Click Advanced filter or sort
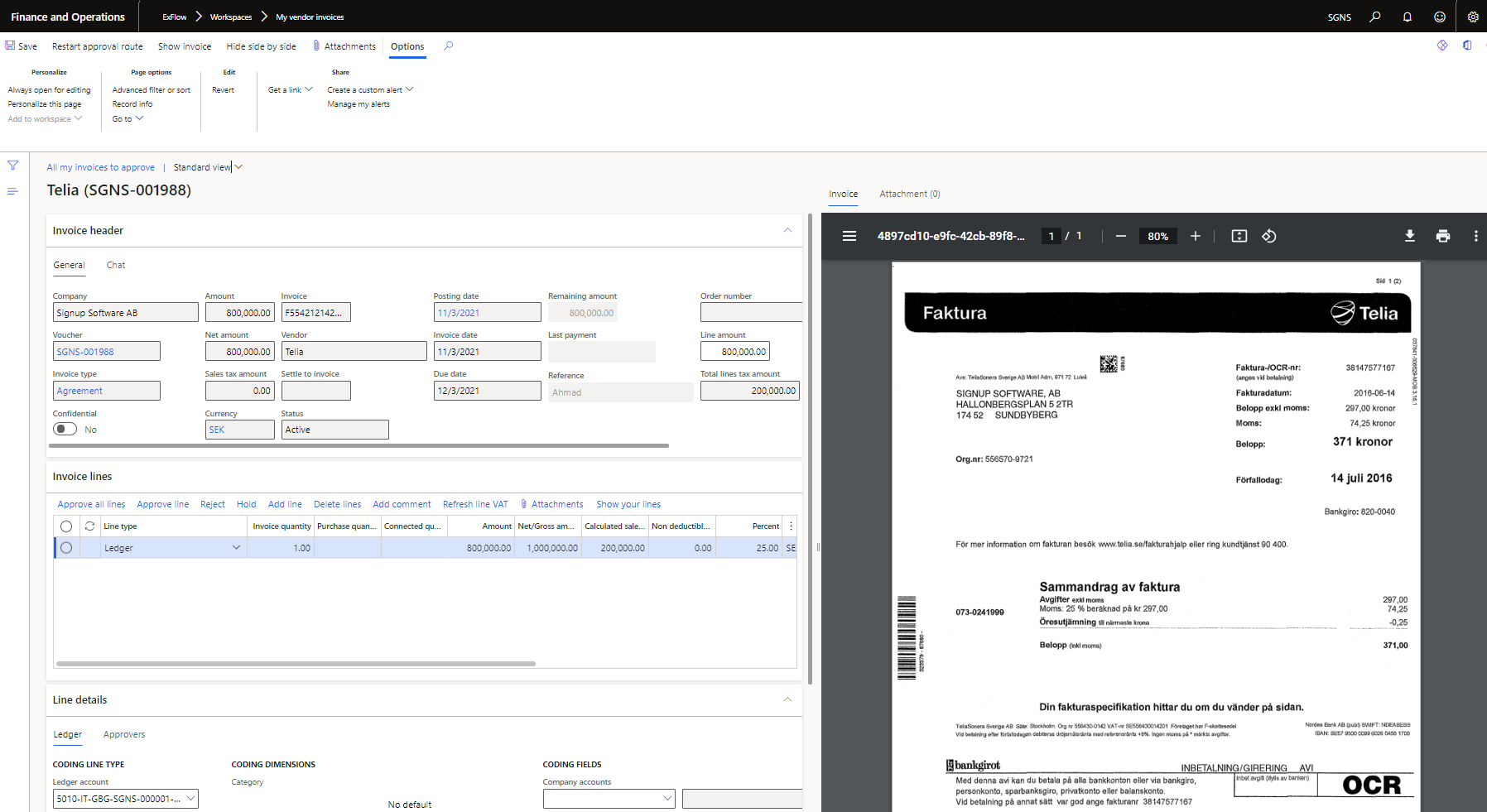 tap(152, 89)
